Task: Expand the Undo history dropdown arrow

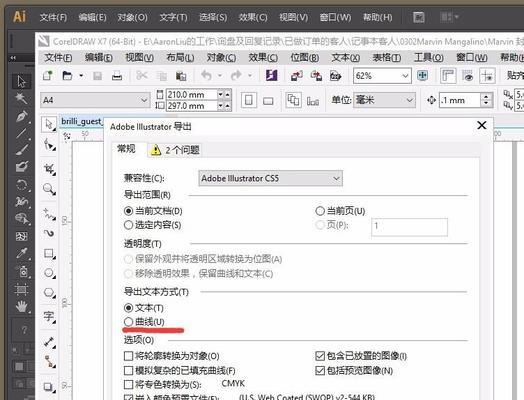Action: click(220, 76)
